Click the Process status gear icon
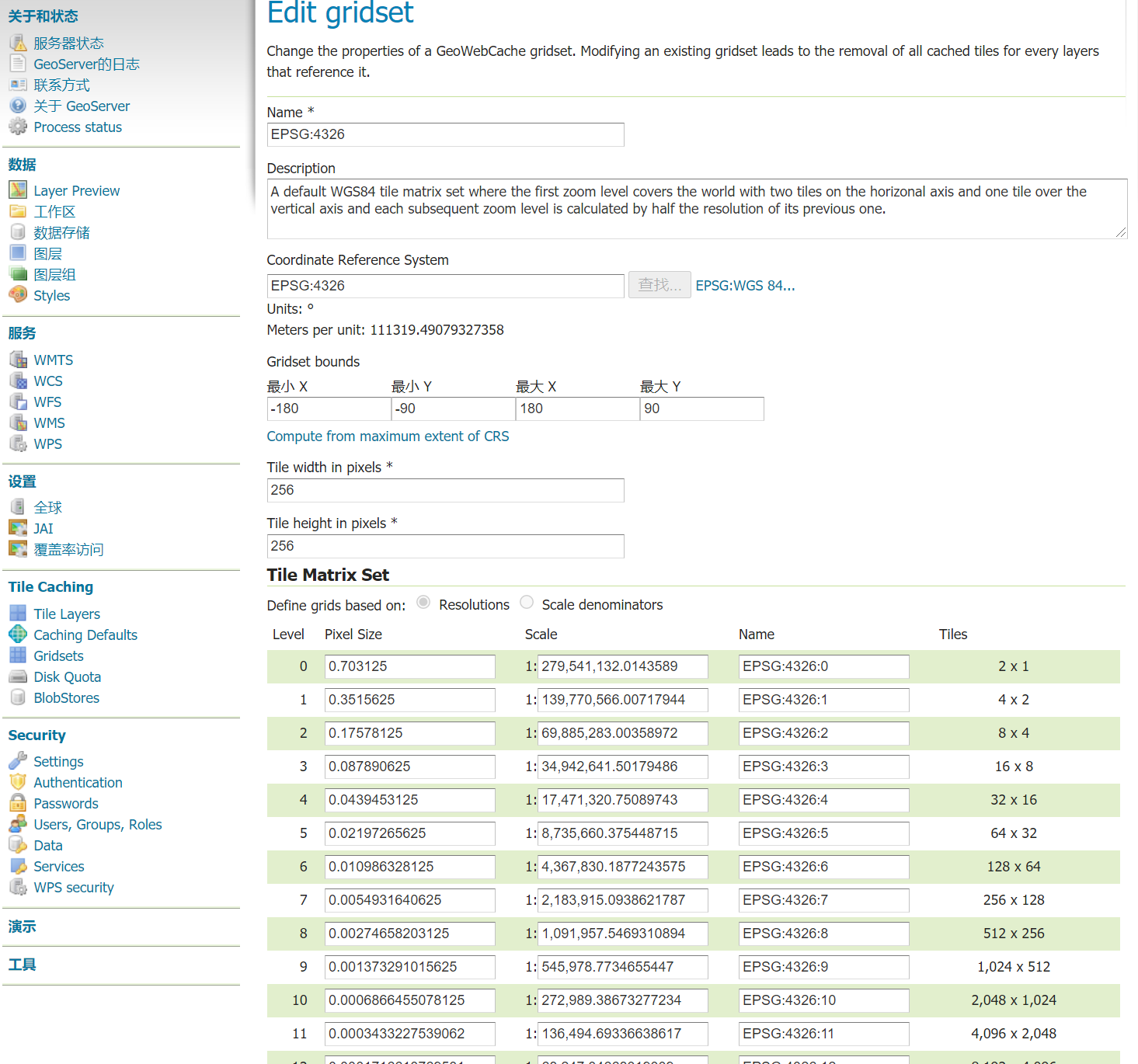This screenshot has width=1138, height=1064. 18,126
